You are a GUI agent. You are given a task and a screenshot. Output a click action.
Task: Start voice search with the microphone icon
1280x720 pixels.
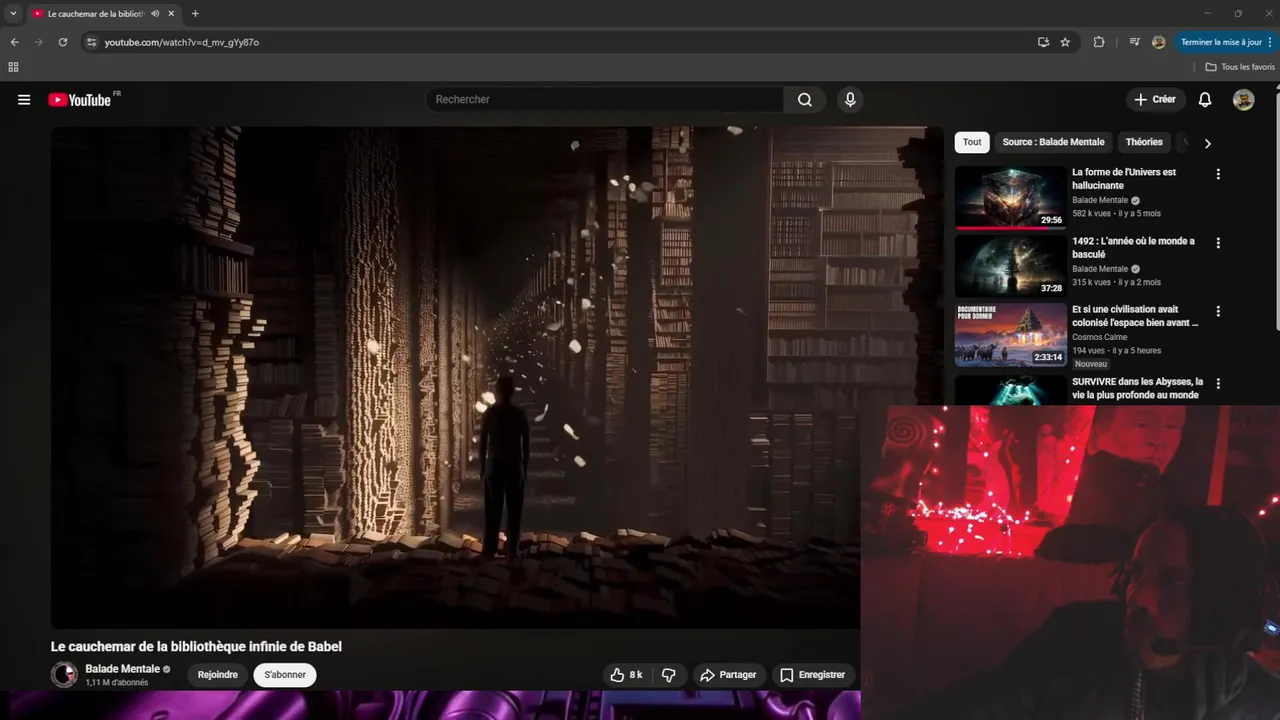[850, 100]
